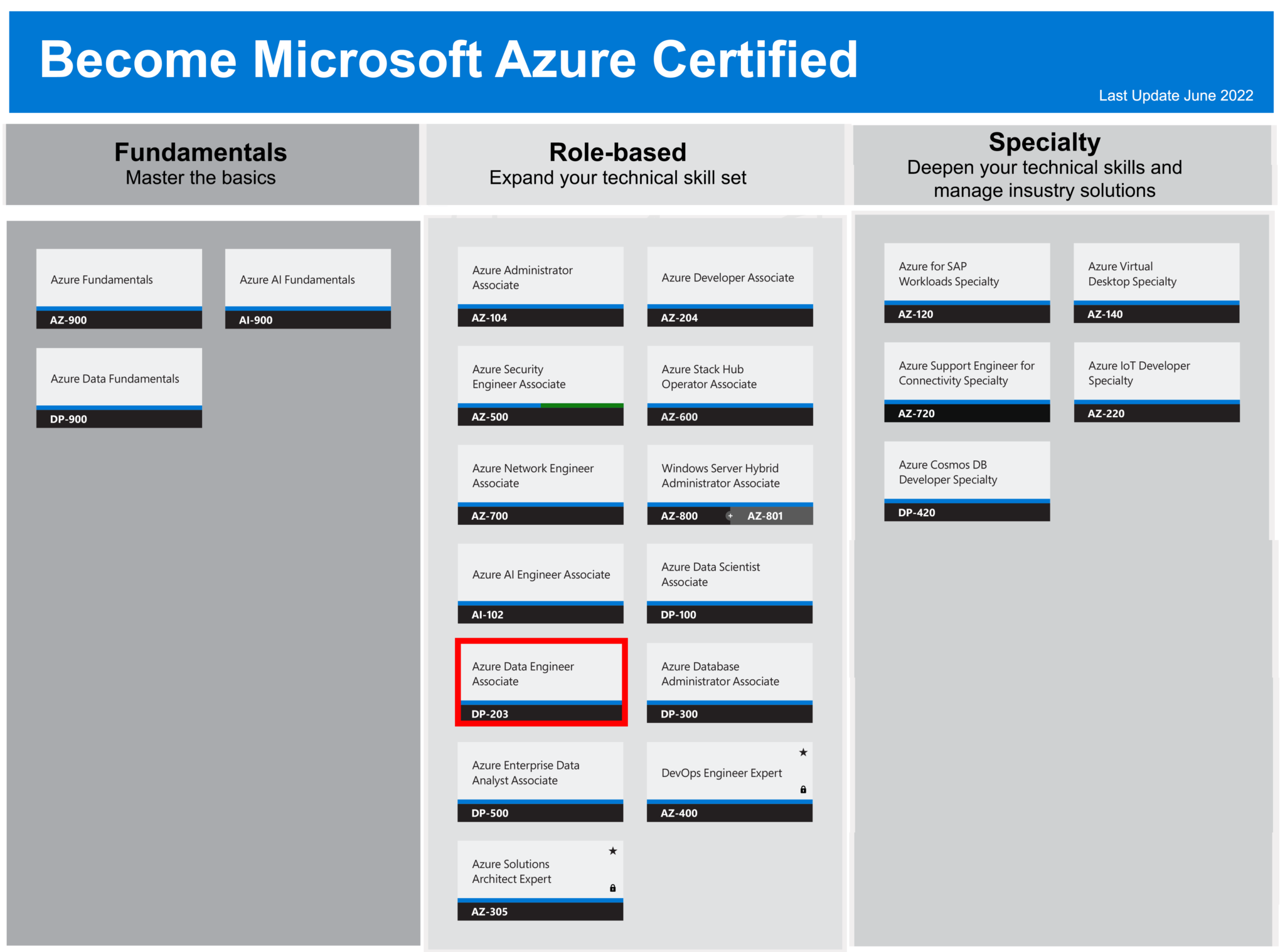
Task: Click the lock icon on DevOps Engineer Expert
Action: pos(802,790)
